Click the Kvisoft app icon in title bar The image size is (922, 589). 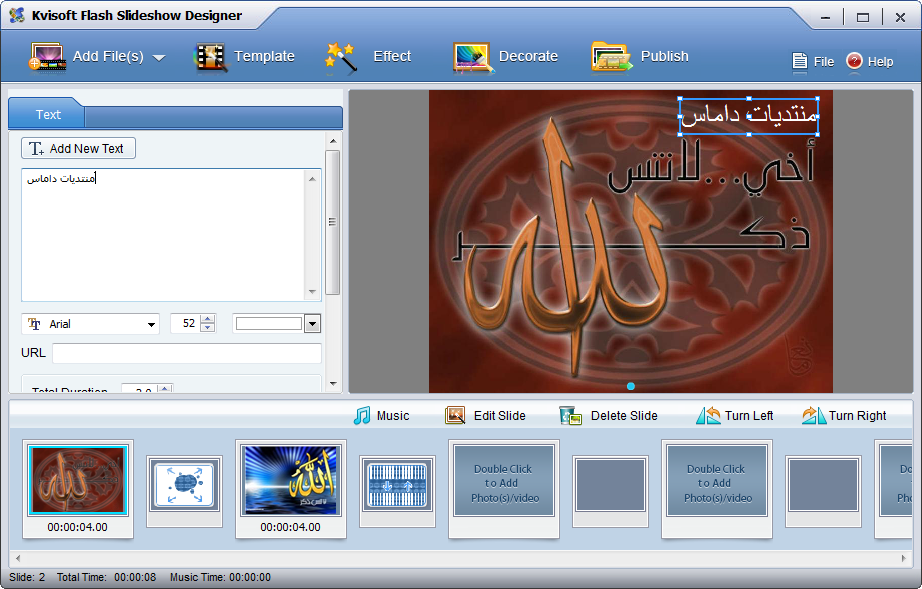(x=16, y=15)
